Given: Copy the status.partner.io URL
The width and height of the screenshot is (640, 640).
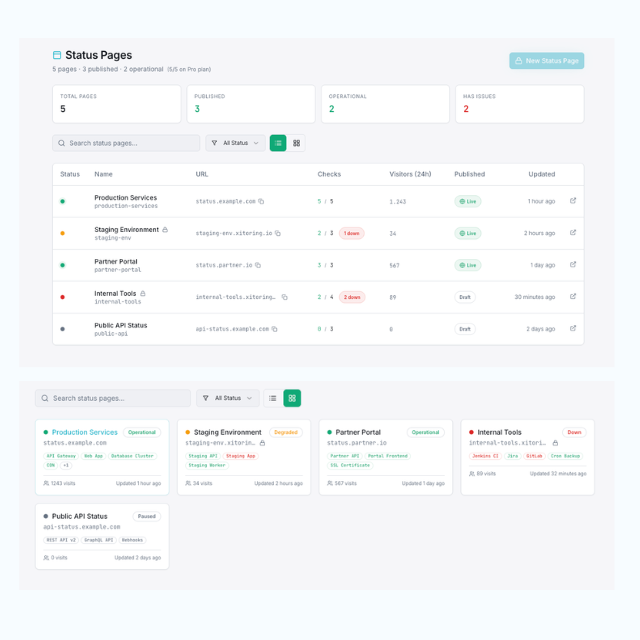Looking at the screenshot, I should coord(258,265).
